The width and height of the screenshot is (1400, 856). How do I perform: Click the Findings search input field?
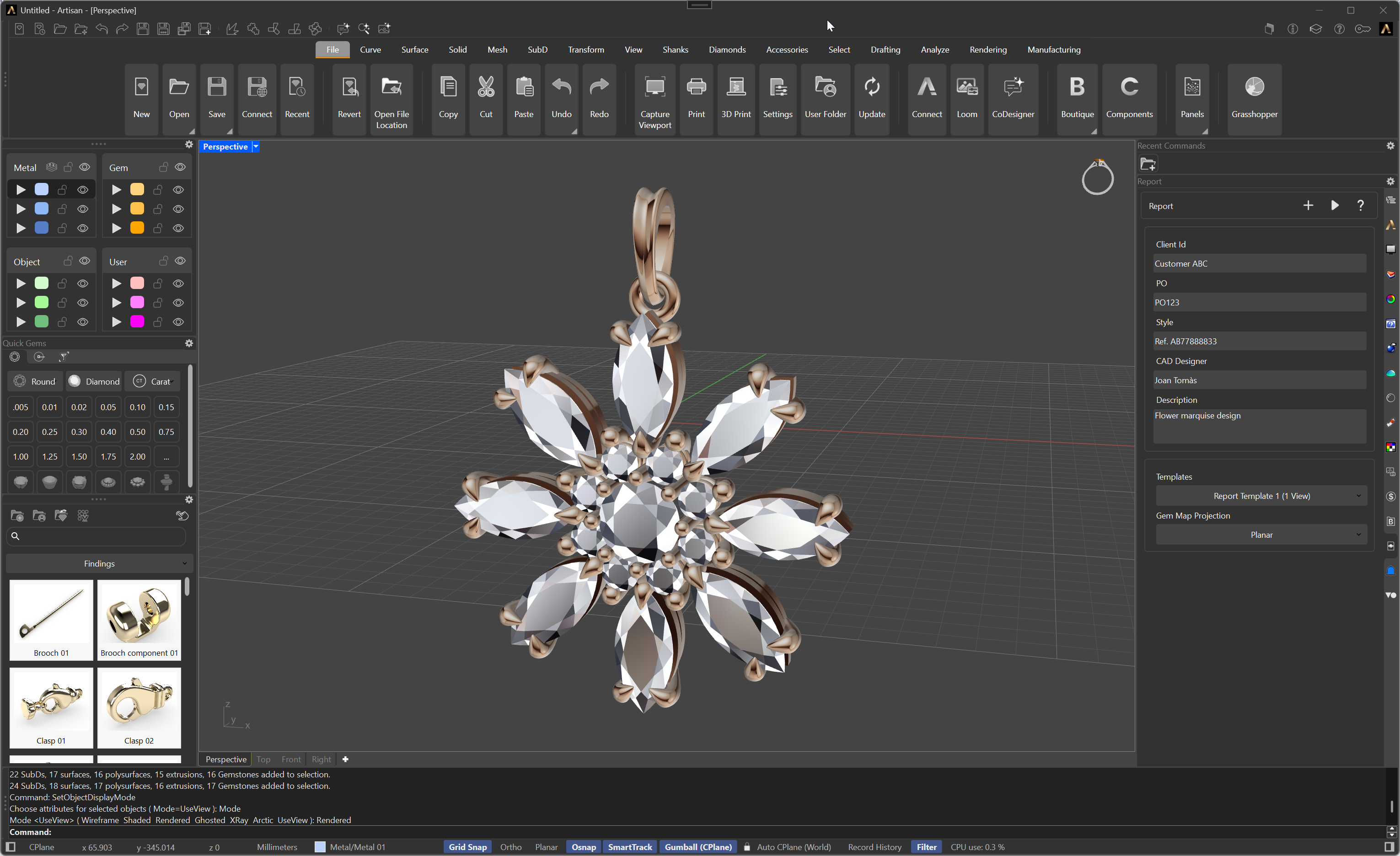pyautogui.click(x=97, y=535)
